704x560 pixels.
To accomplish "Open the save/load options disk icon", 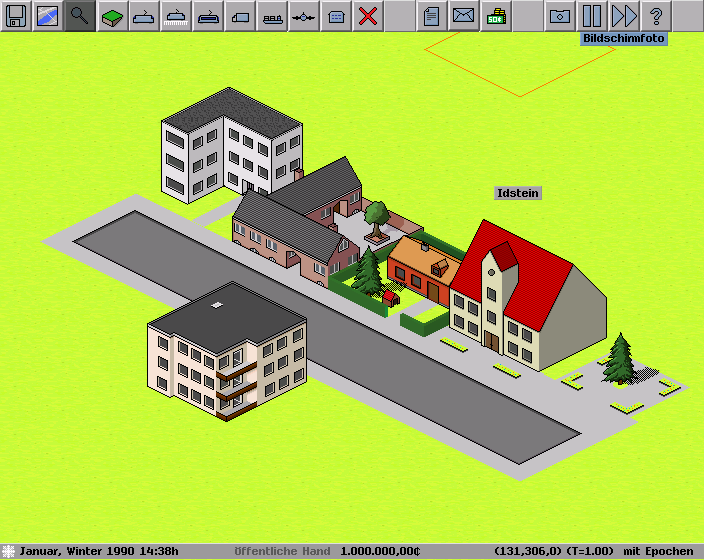I will tap(16, 16).
